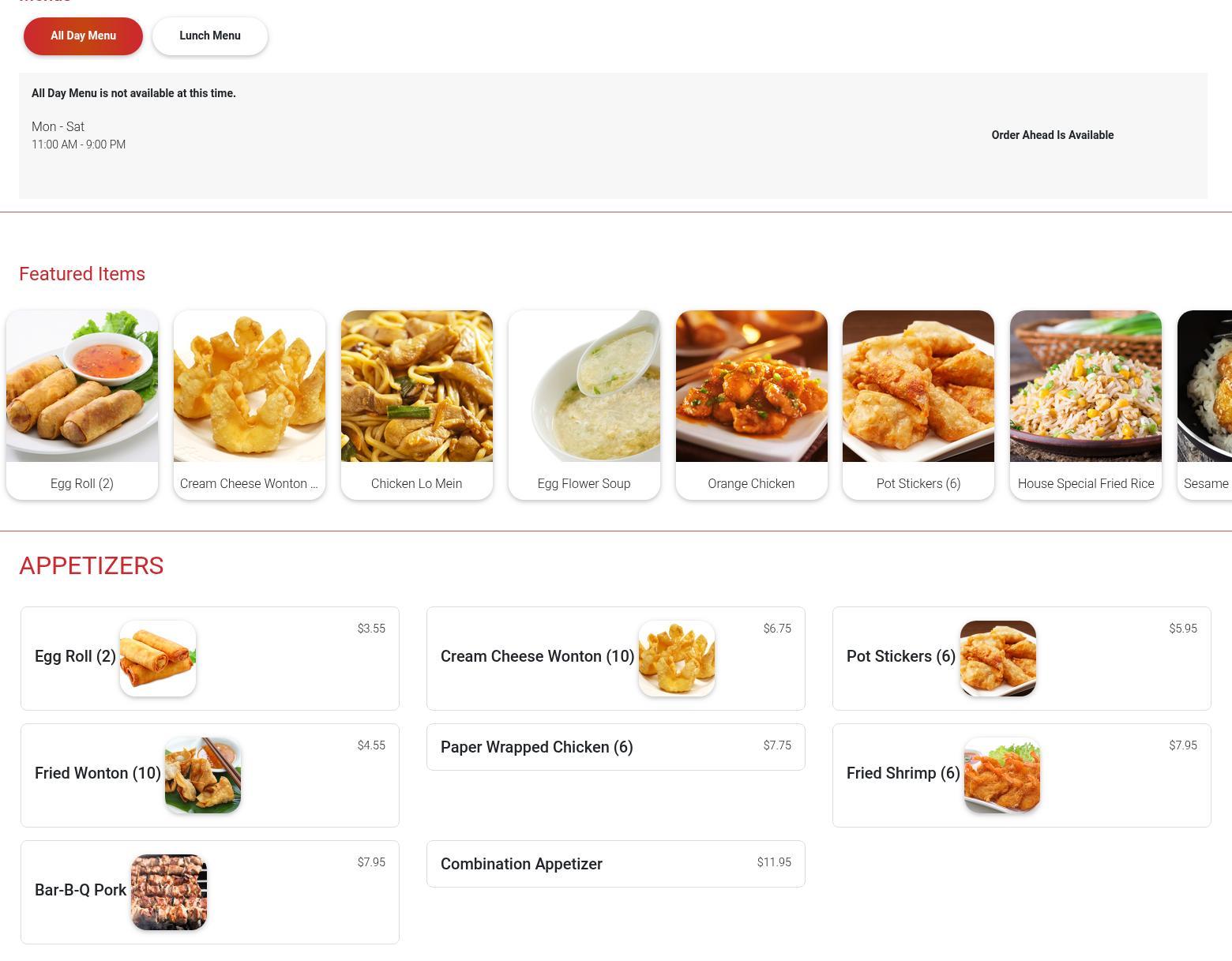The width and height of the screenshot is (1232, 961).
Task: Pick the Fried Wonton (10) appetizer
Action: pyautogui.click(x=210, y=775)
